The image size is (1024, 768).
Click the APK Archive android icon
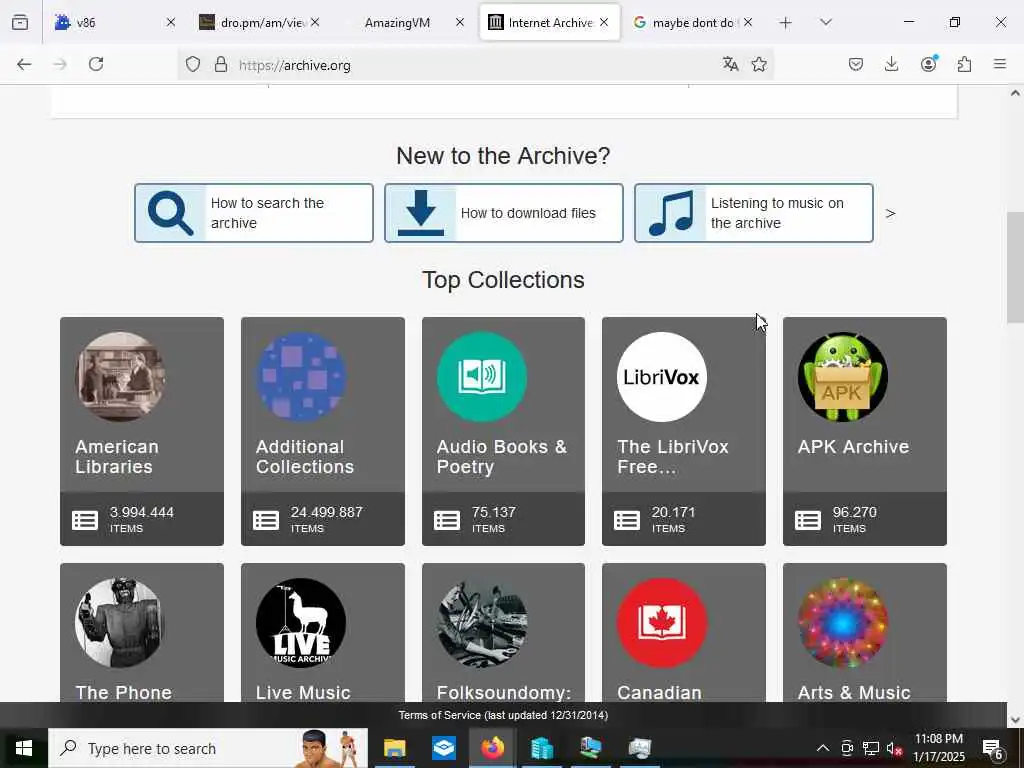point(842,377)
